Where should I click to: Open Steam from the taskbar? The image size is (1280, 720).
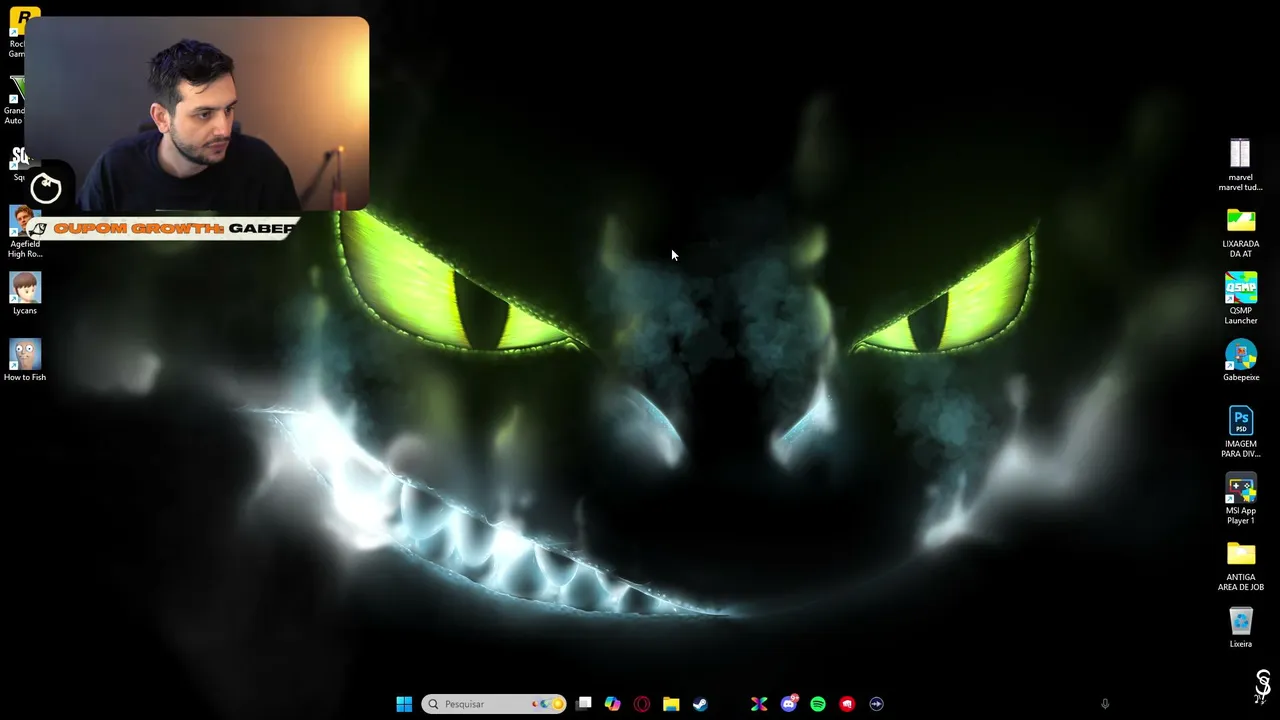[x=700, y=704]
